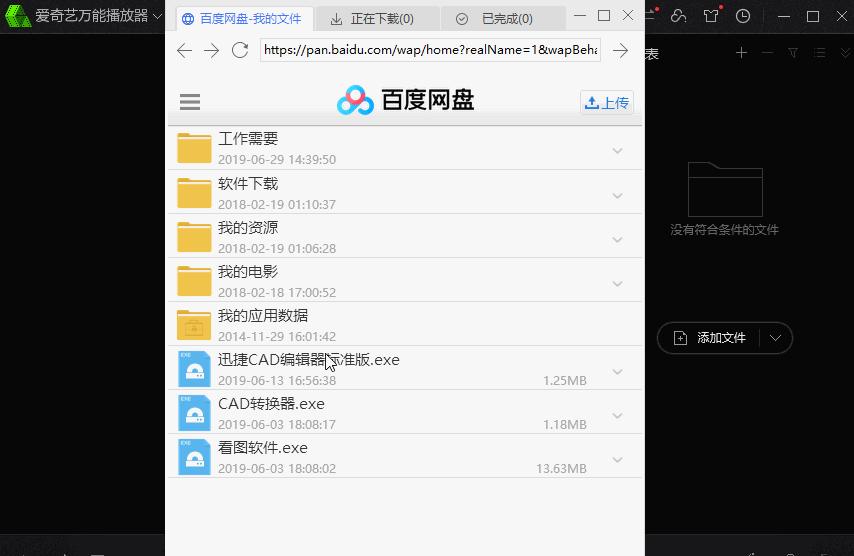Click the plus icon in the playlist toolbar

[741, 53]
